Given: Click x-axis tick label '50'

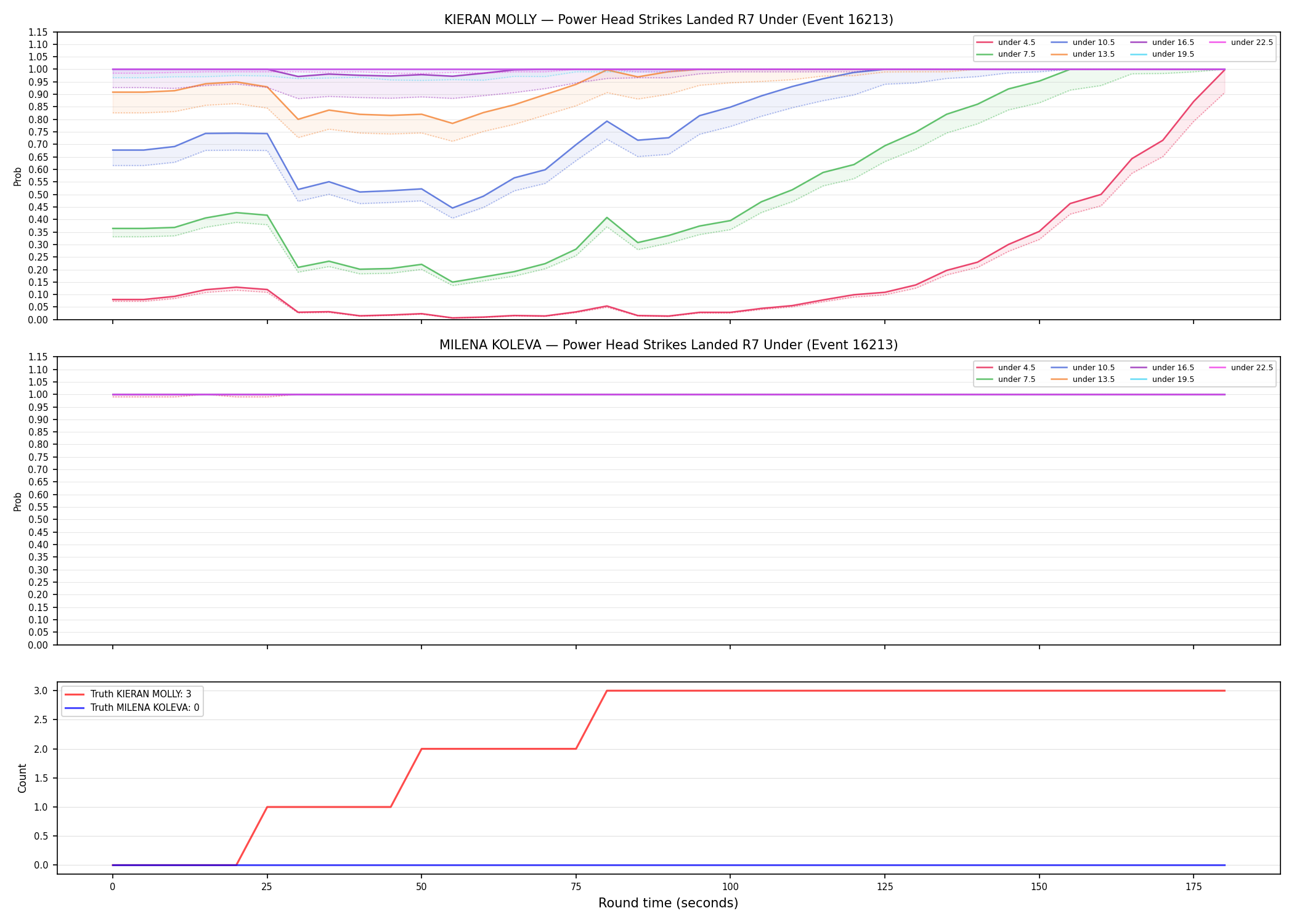Looking at the screenshot, I should 421,887.
